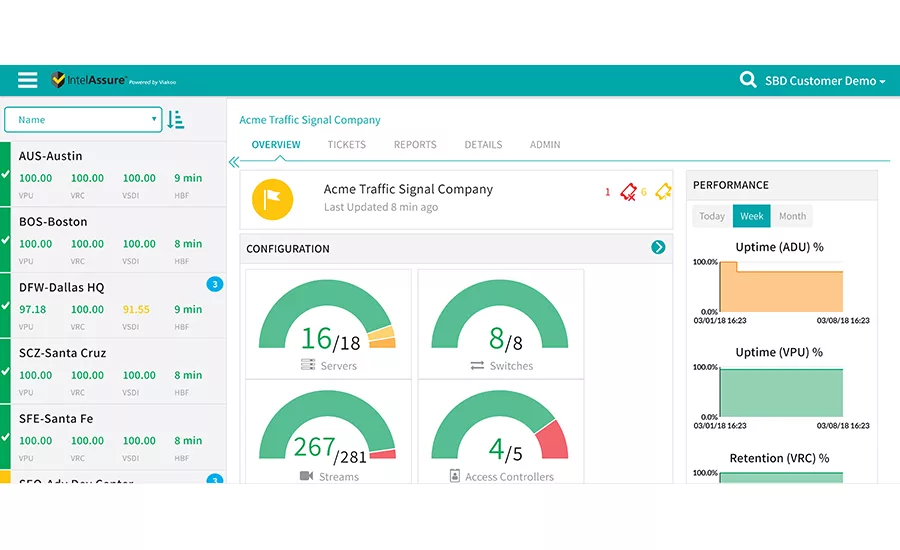Toggle sort order icon beside Name
The height and width of the screenshot is (550, 900).
click(176, 119)
